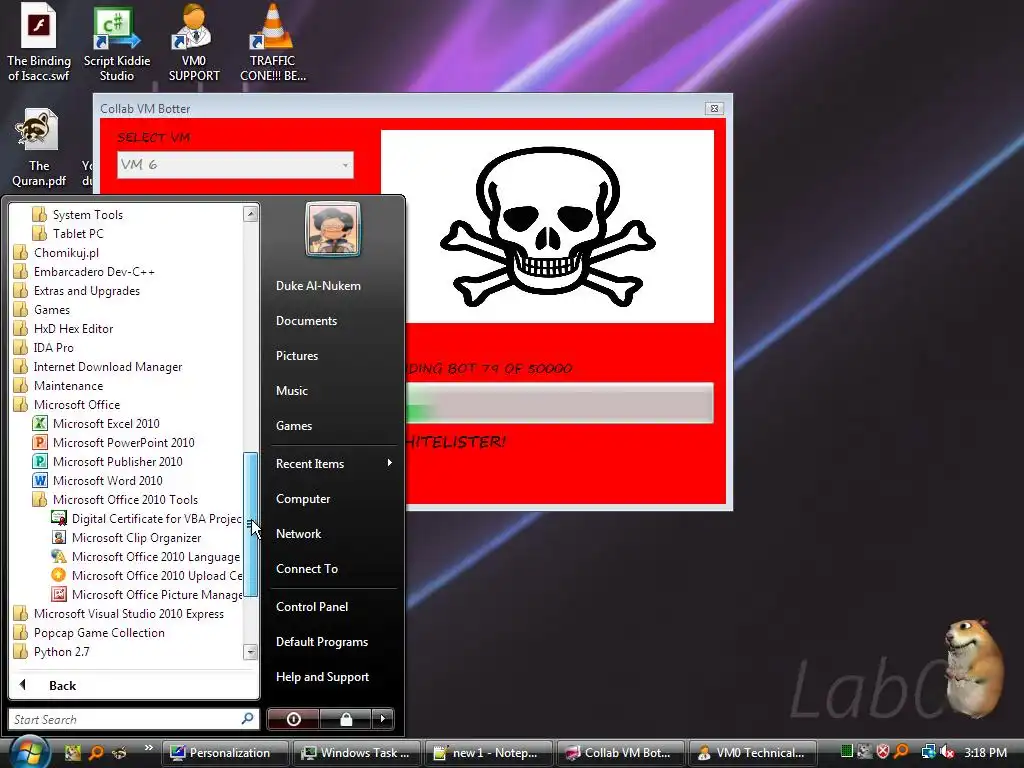Click Back to return to main Start menu

click(x=134, y=686)
